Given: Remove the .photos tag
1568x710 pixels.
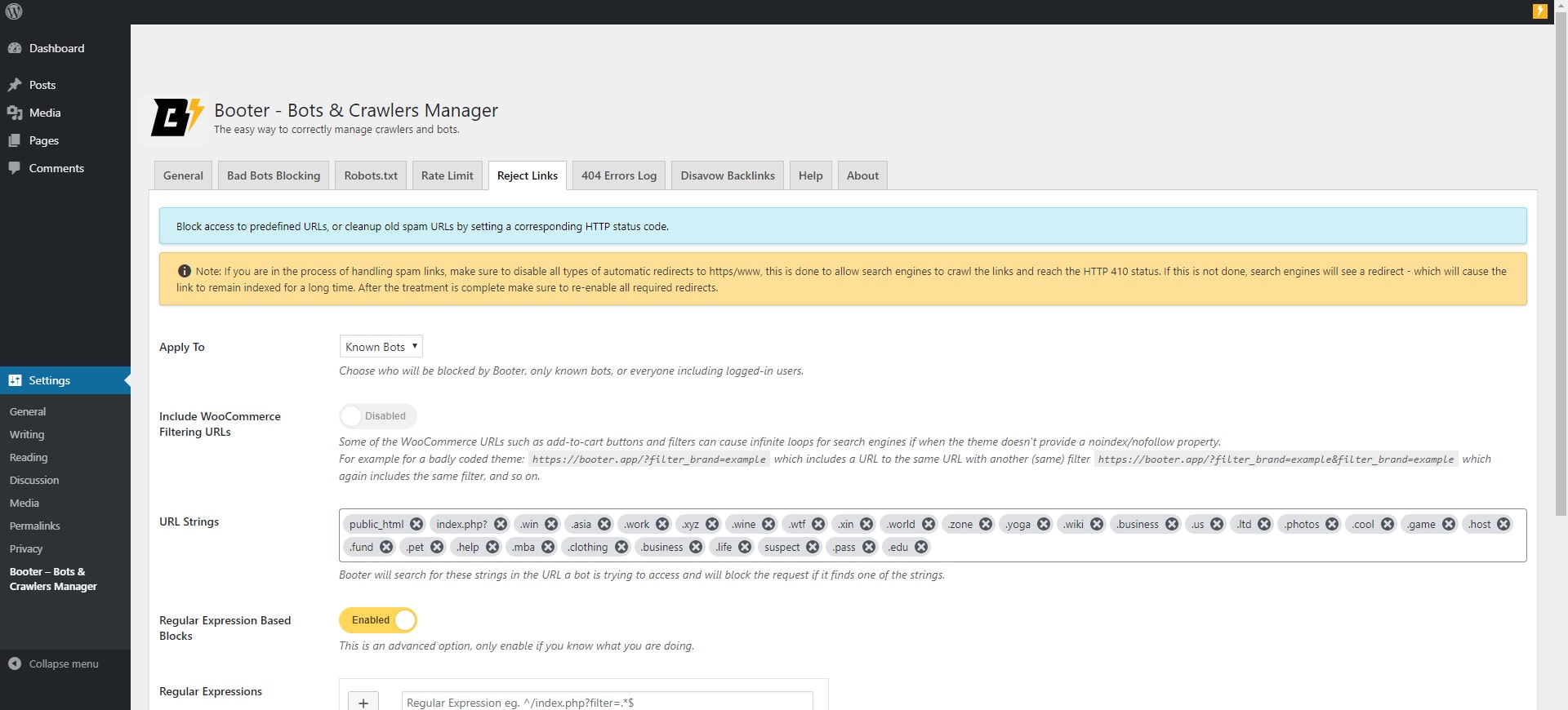Looking at the screenshot, I should pos(1332,524).
